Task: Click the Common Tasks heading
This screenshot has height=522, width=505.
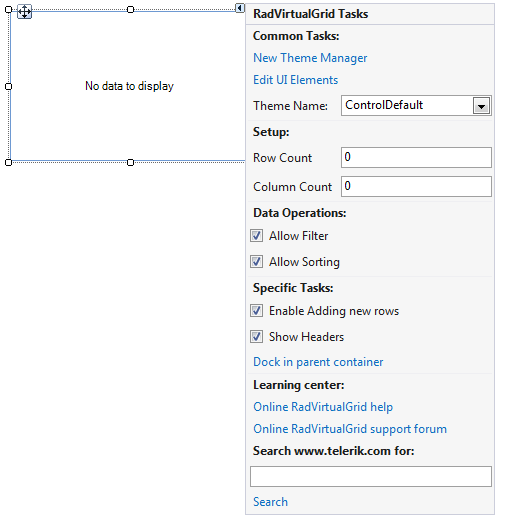Action: [x=296, y=36]
